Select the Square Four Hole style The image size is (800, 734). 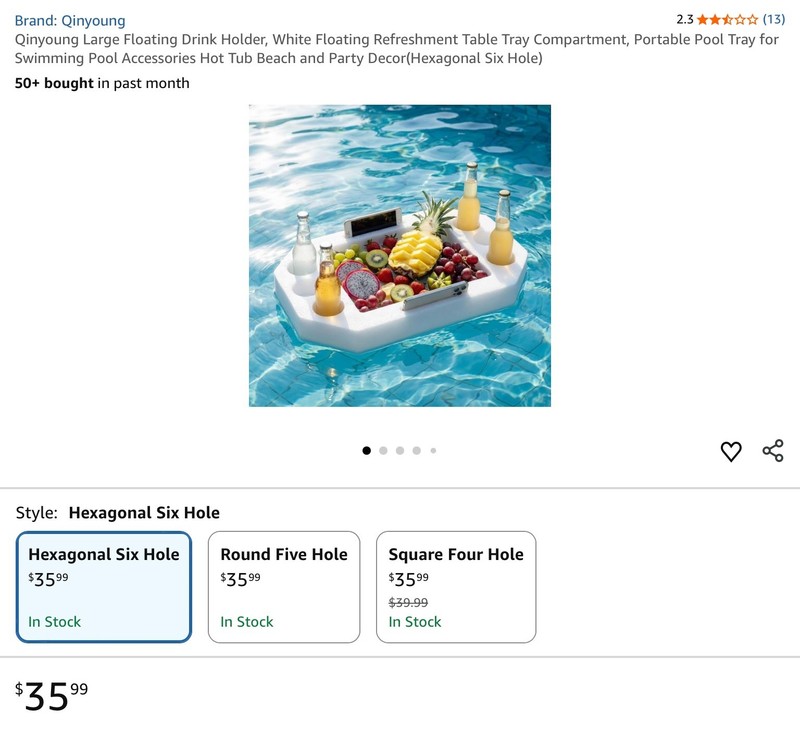point(456,587)
